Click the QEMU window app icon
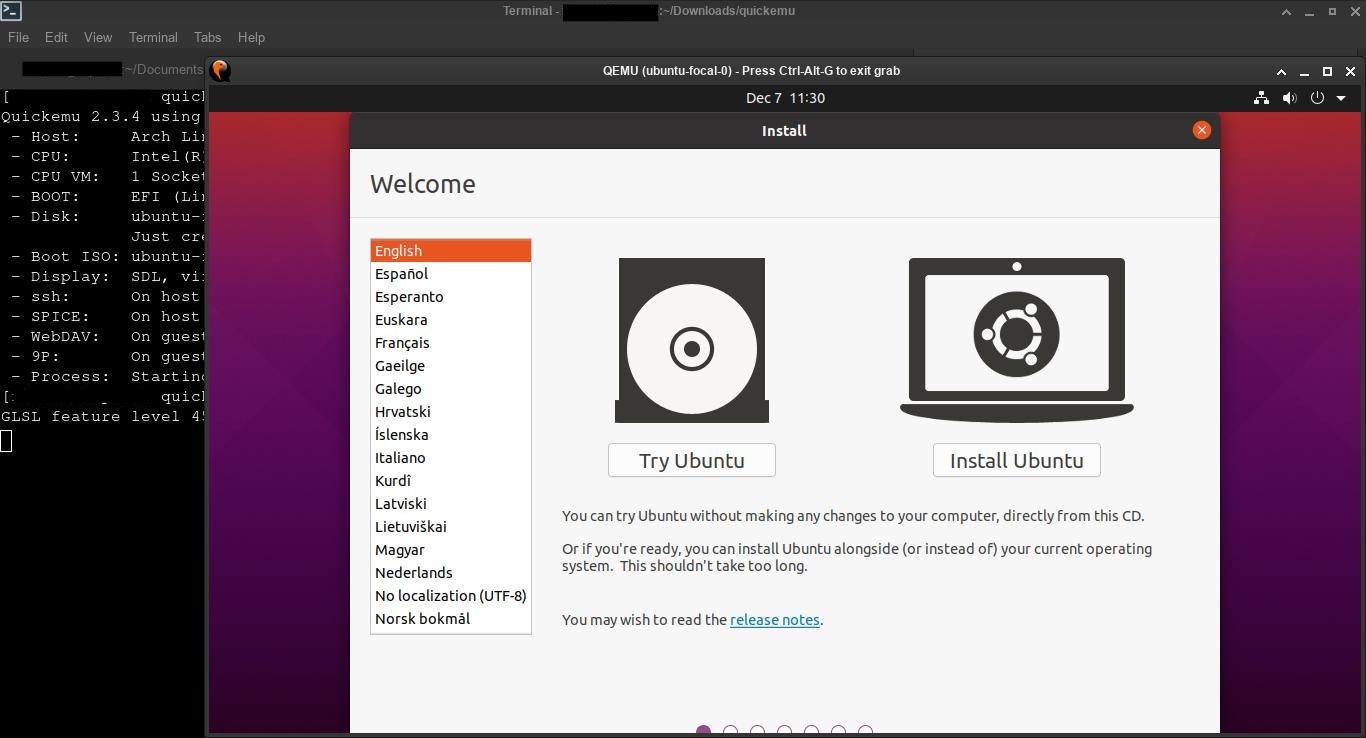1366x738 pixels. tap(220, 70)
